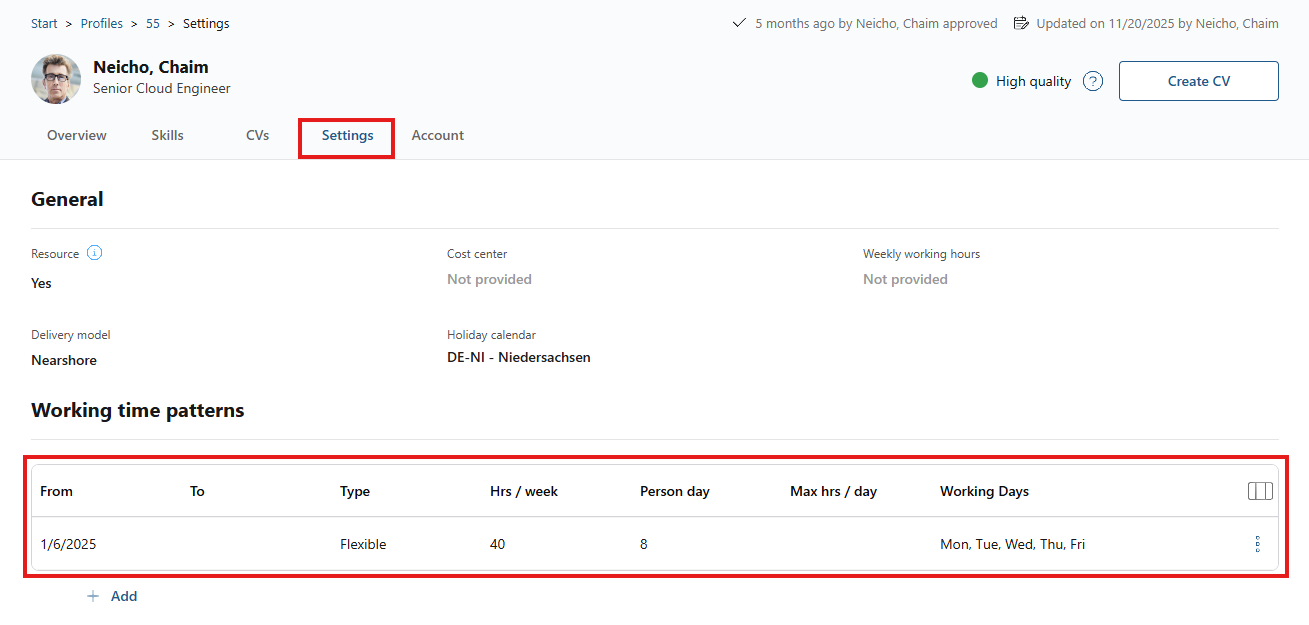Click the Max hrs / day column header
This screenshot has width=1309, height=625.
[833, 491]
